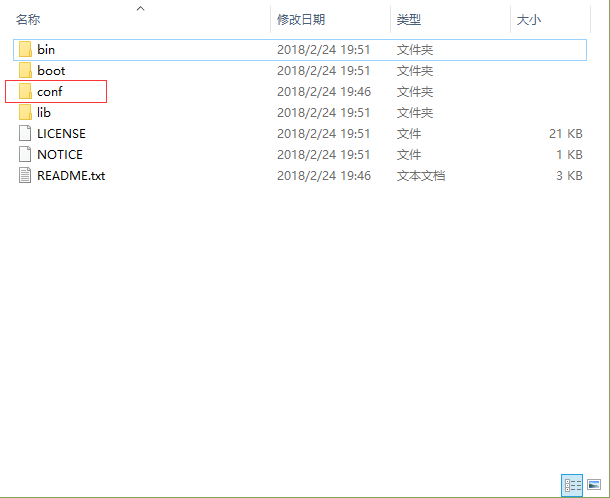Click the boot row modified date
This screenshot has width=610, height=498.
(323, 70)
